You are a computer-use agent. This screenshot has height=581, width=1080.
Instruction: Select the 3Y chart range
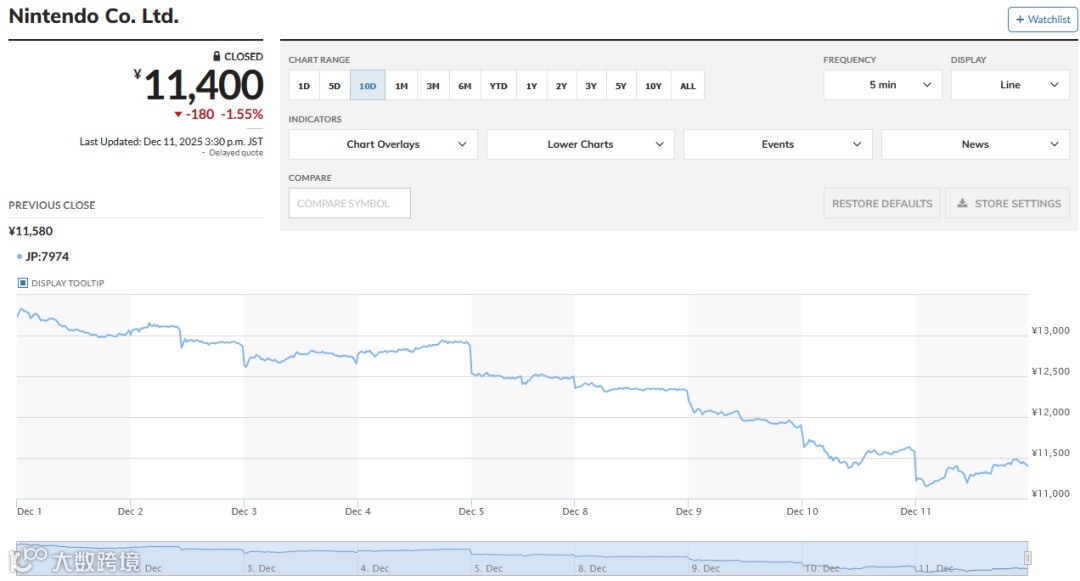[x=591, y=86]
